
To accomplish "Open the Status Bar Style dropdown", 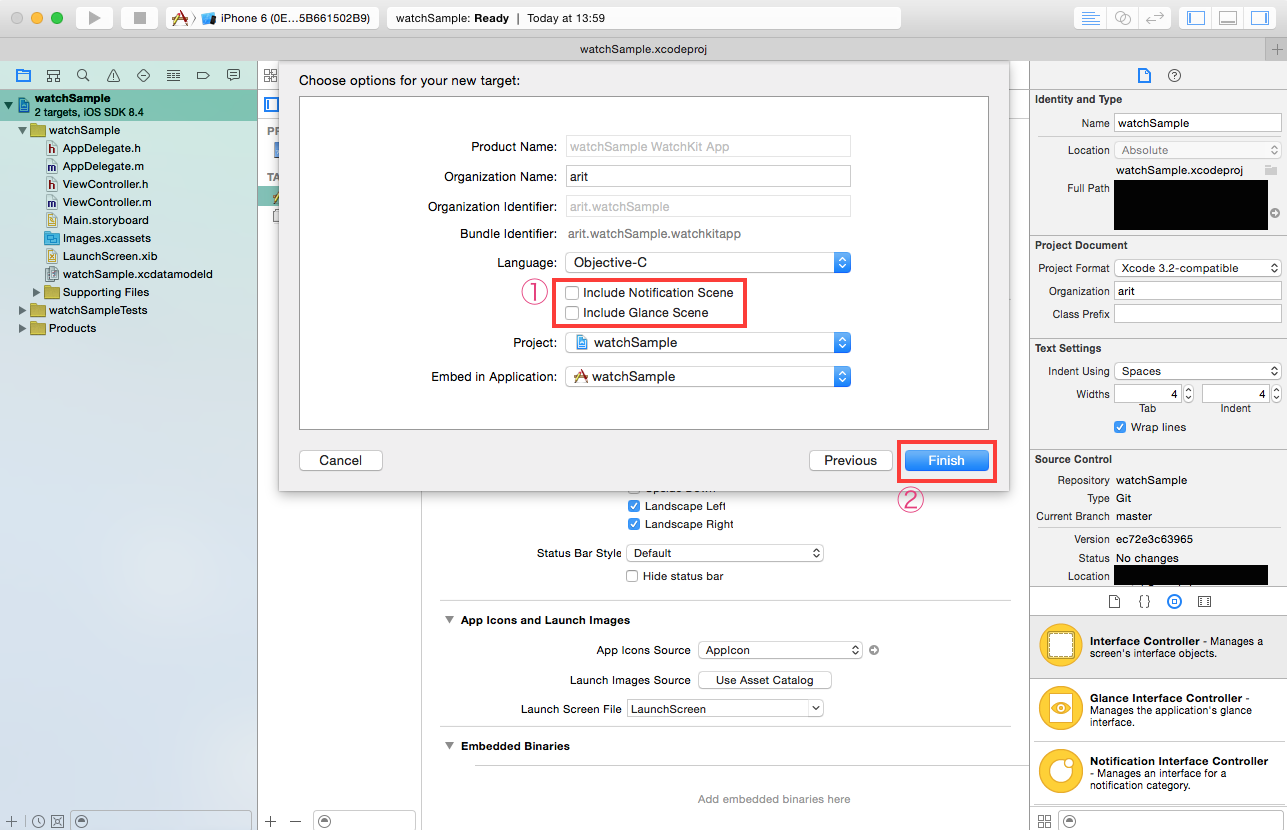I will point(726,553).
